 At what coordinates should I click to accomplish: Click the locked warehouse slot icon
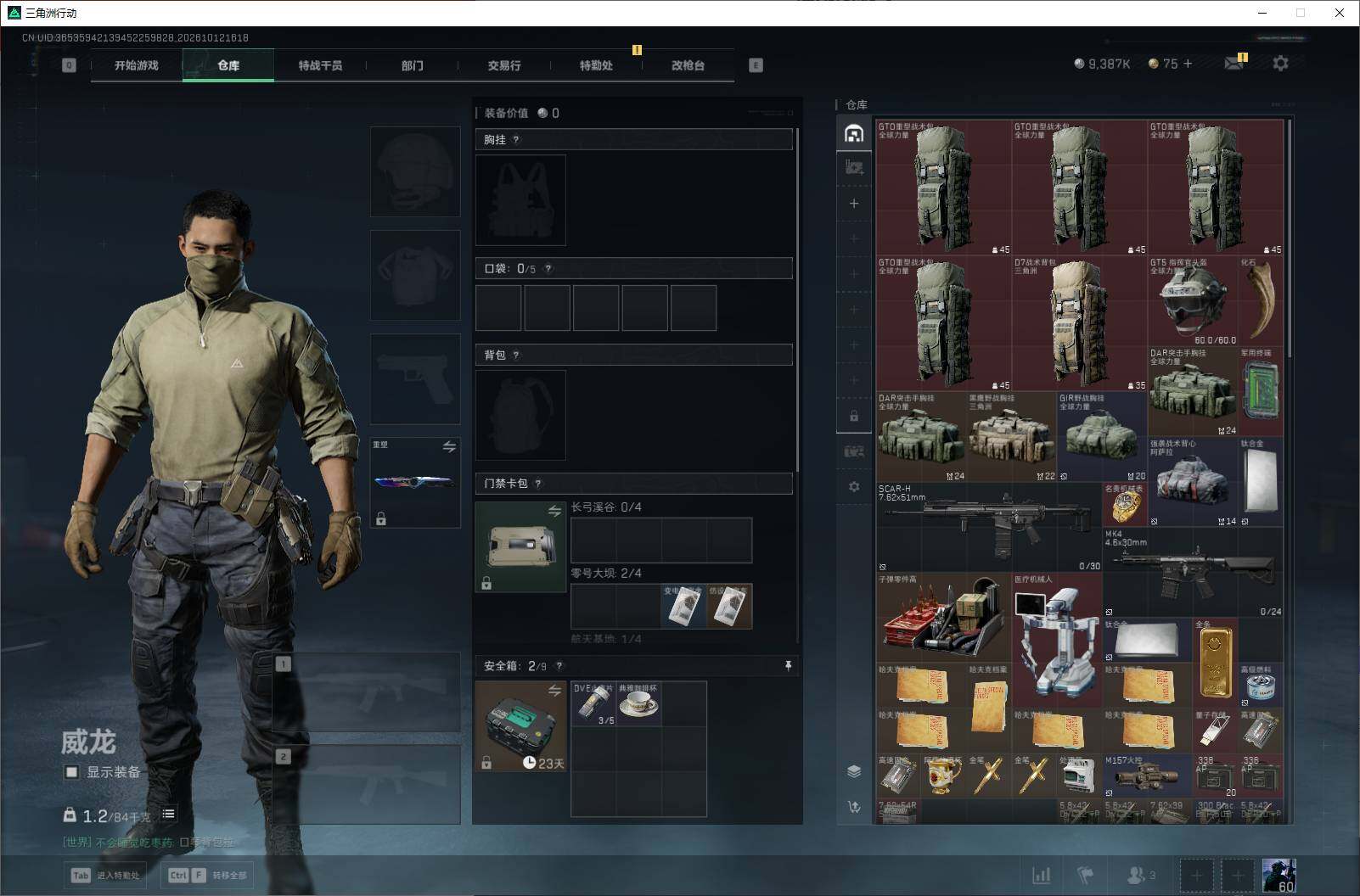(854, 417)
